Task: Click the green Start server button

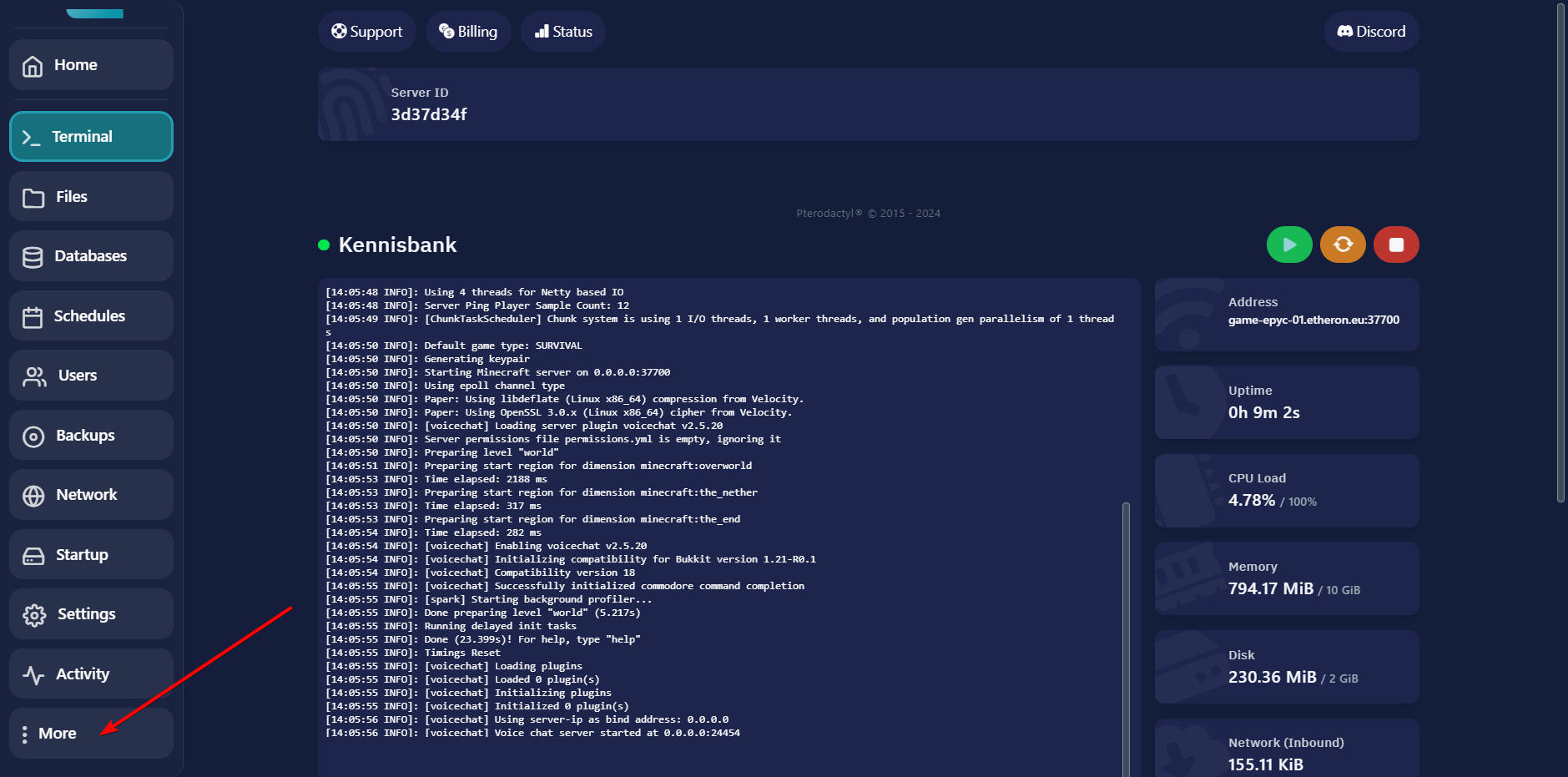Action: click(x=1289, y=245)
